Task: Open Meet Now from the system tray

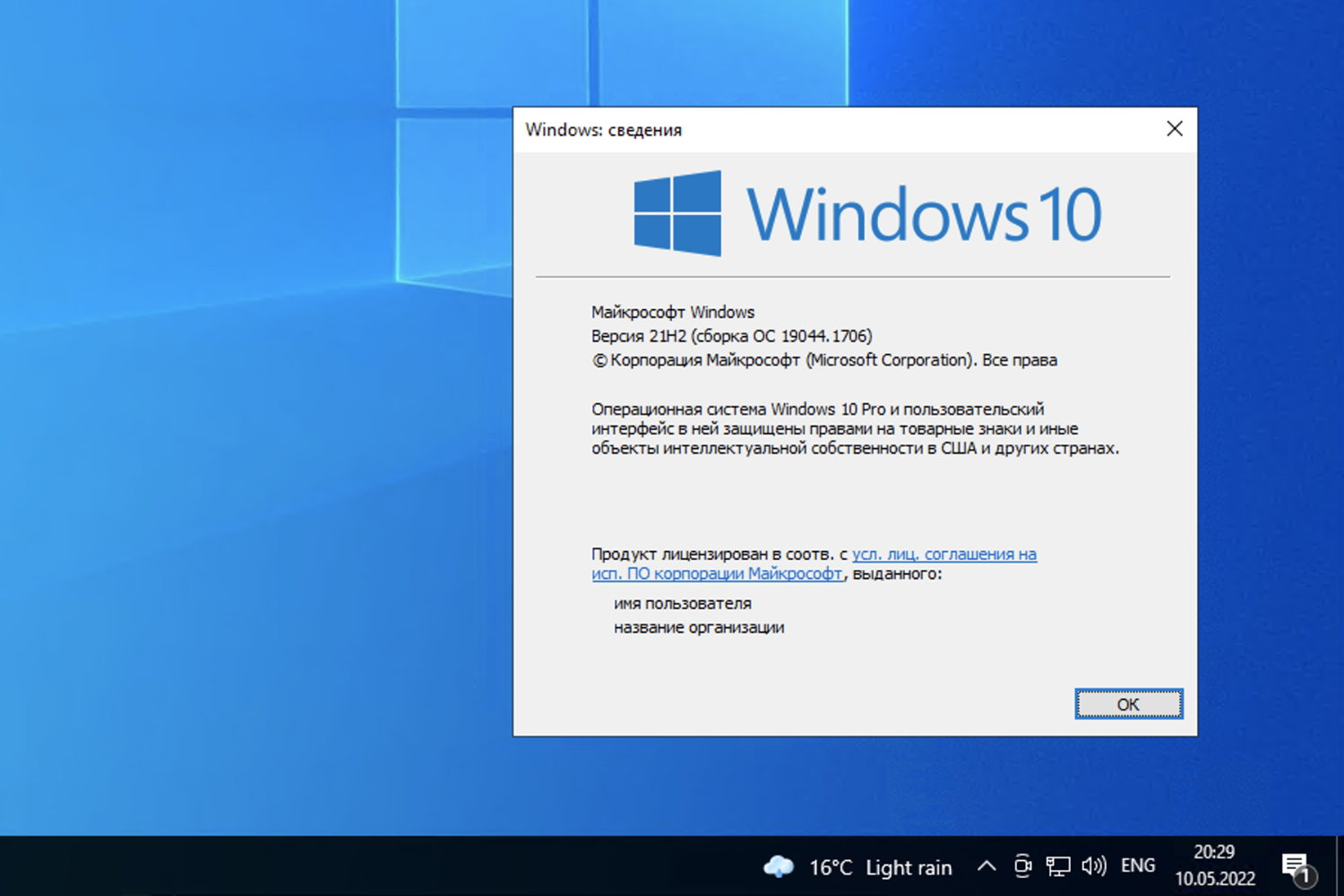Action: pos(1022,866)
